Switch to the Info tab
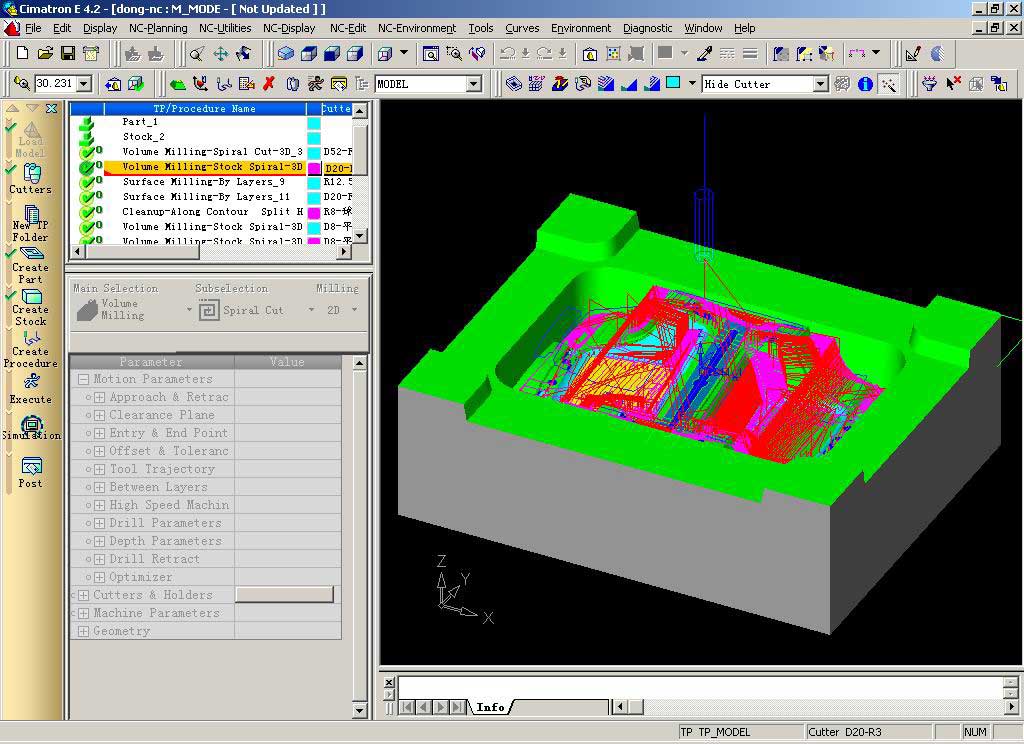The height and width of the screenshot is (744, 1024). click(x=490, y=707)
